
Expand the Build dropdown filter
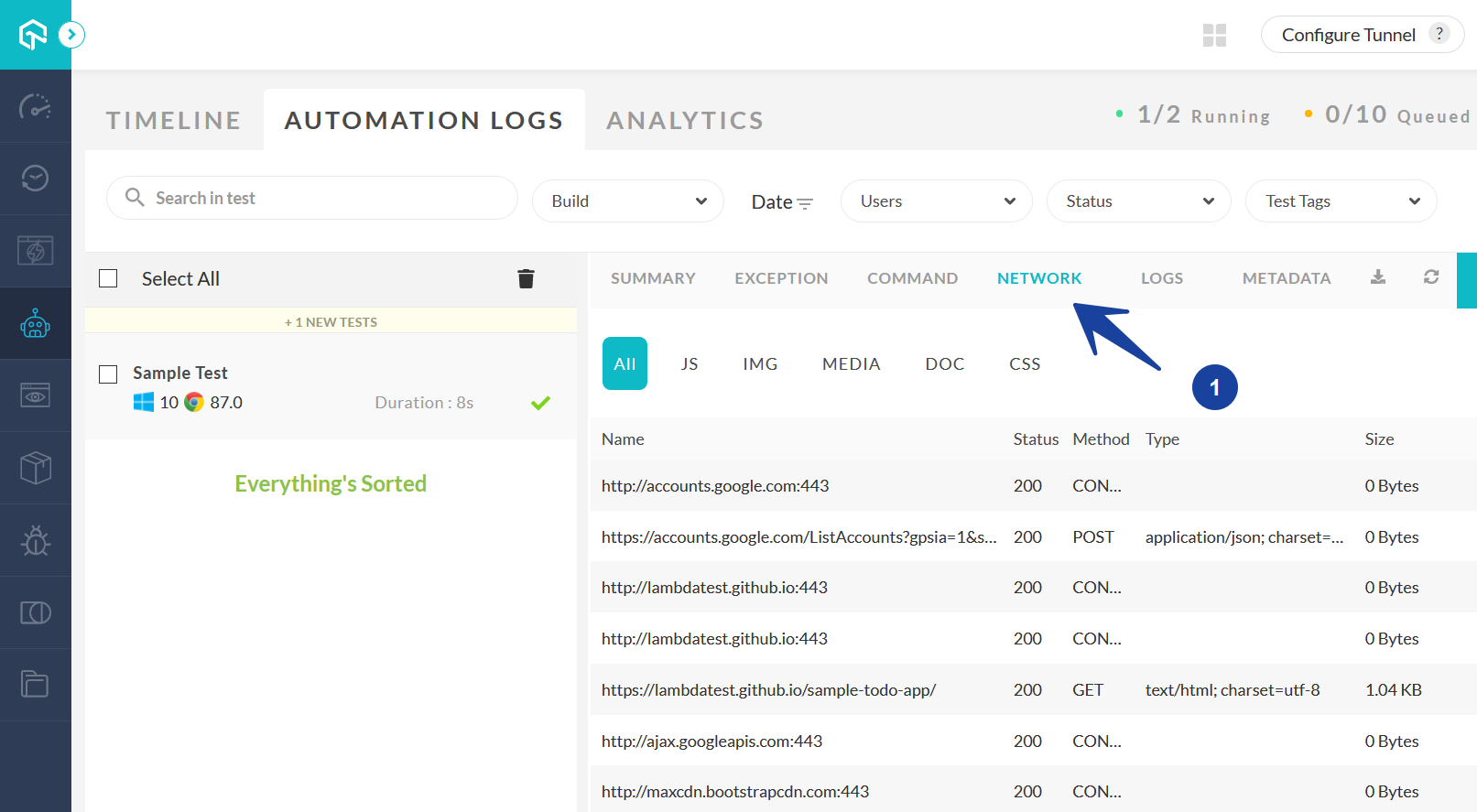(x=628, y=201)
